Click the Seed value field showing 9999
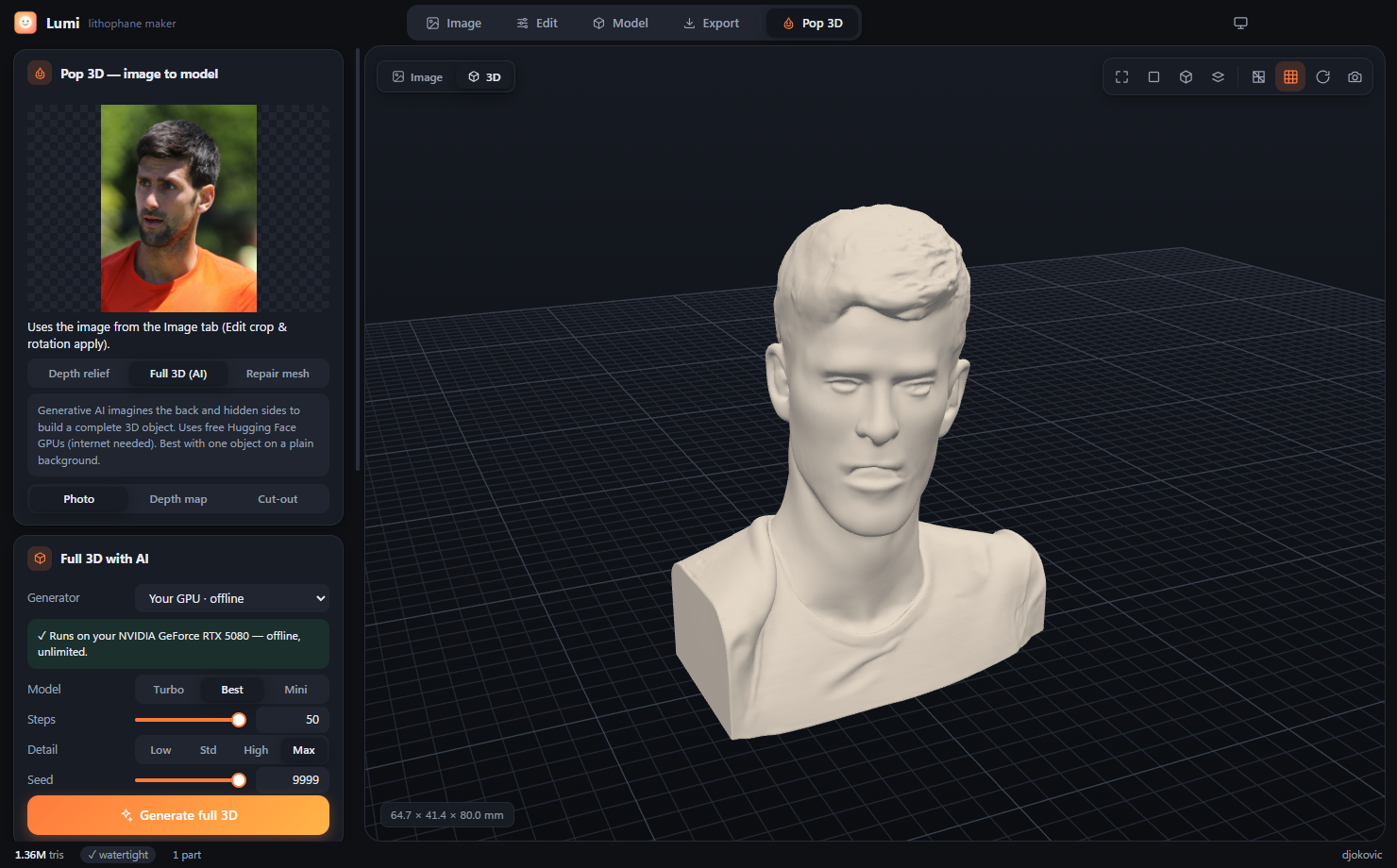The width and height of the screenshot is (1397, 868). click(x=293, y=780)
